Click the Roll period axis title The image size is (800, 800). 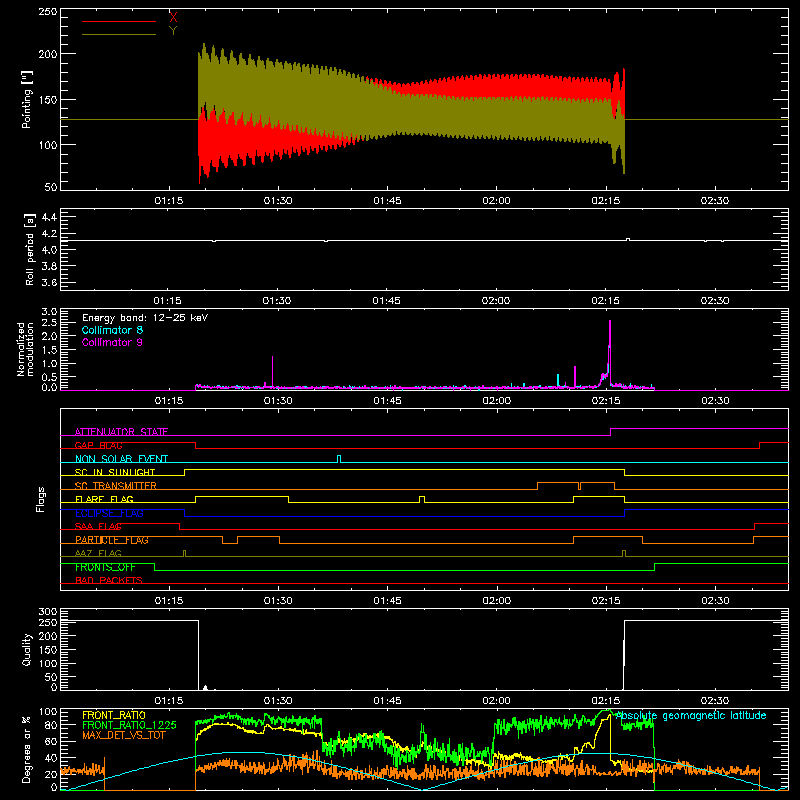point(30,249)
